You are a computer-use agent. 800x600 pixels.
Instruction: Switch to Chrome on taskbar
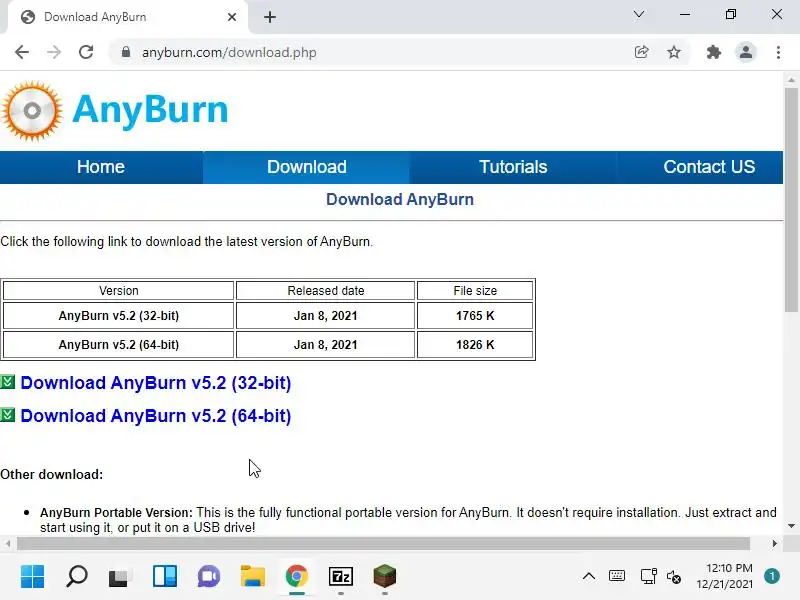point(296,577)
